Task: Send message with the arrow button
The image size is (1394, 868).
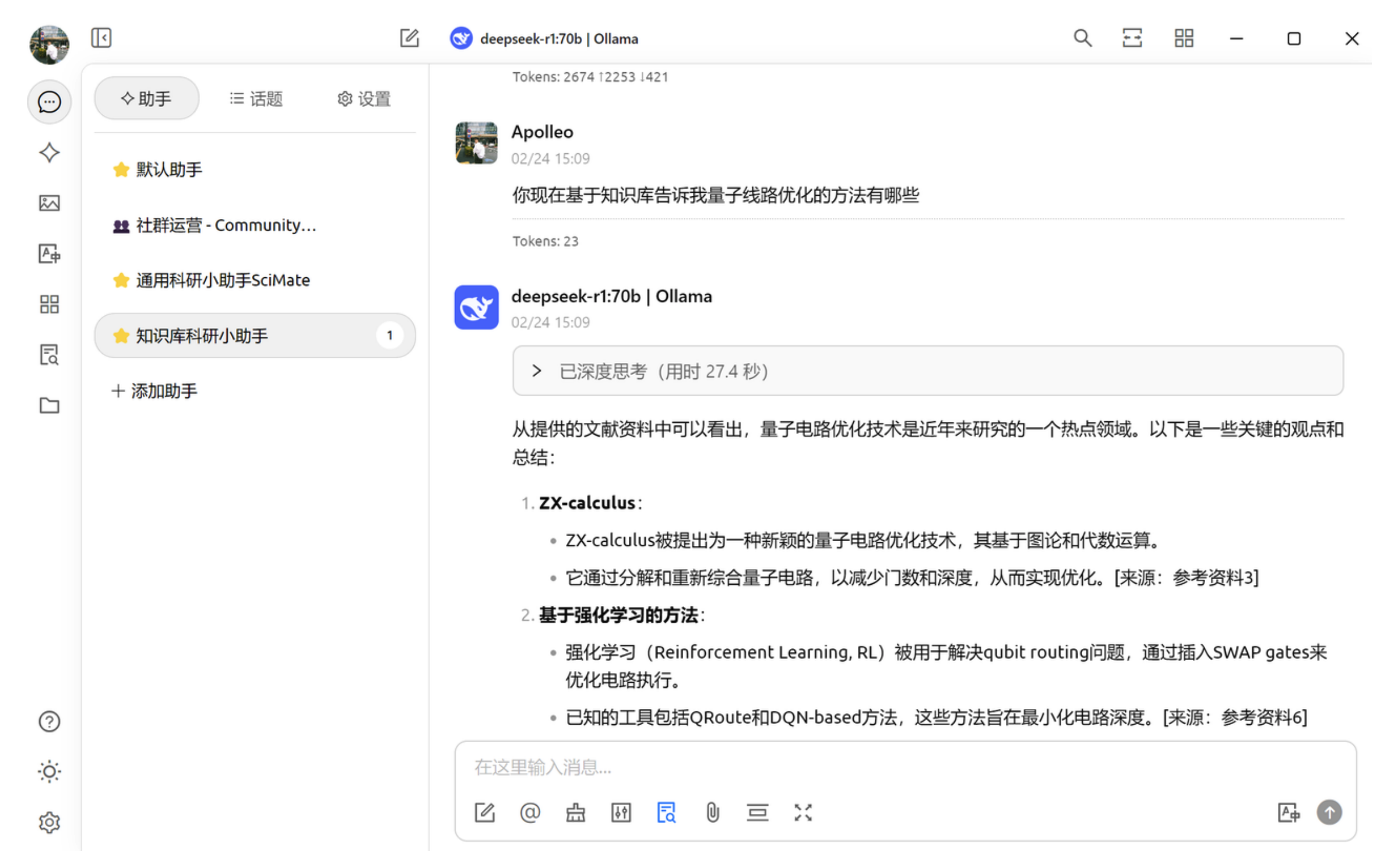Action: click(x=1329, y=812)
